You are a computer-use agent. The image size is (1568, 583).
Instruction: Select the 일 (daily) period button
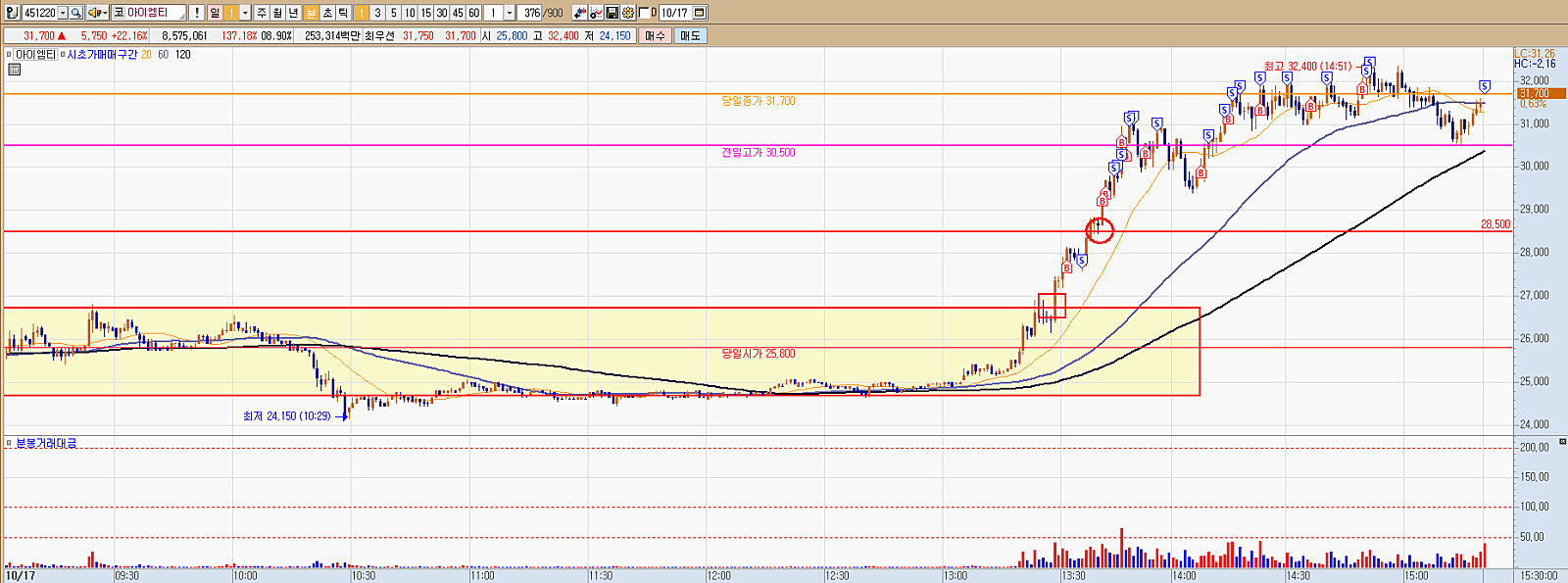click(x=215, y=13)
